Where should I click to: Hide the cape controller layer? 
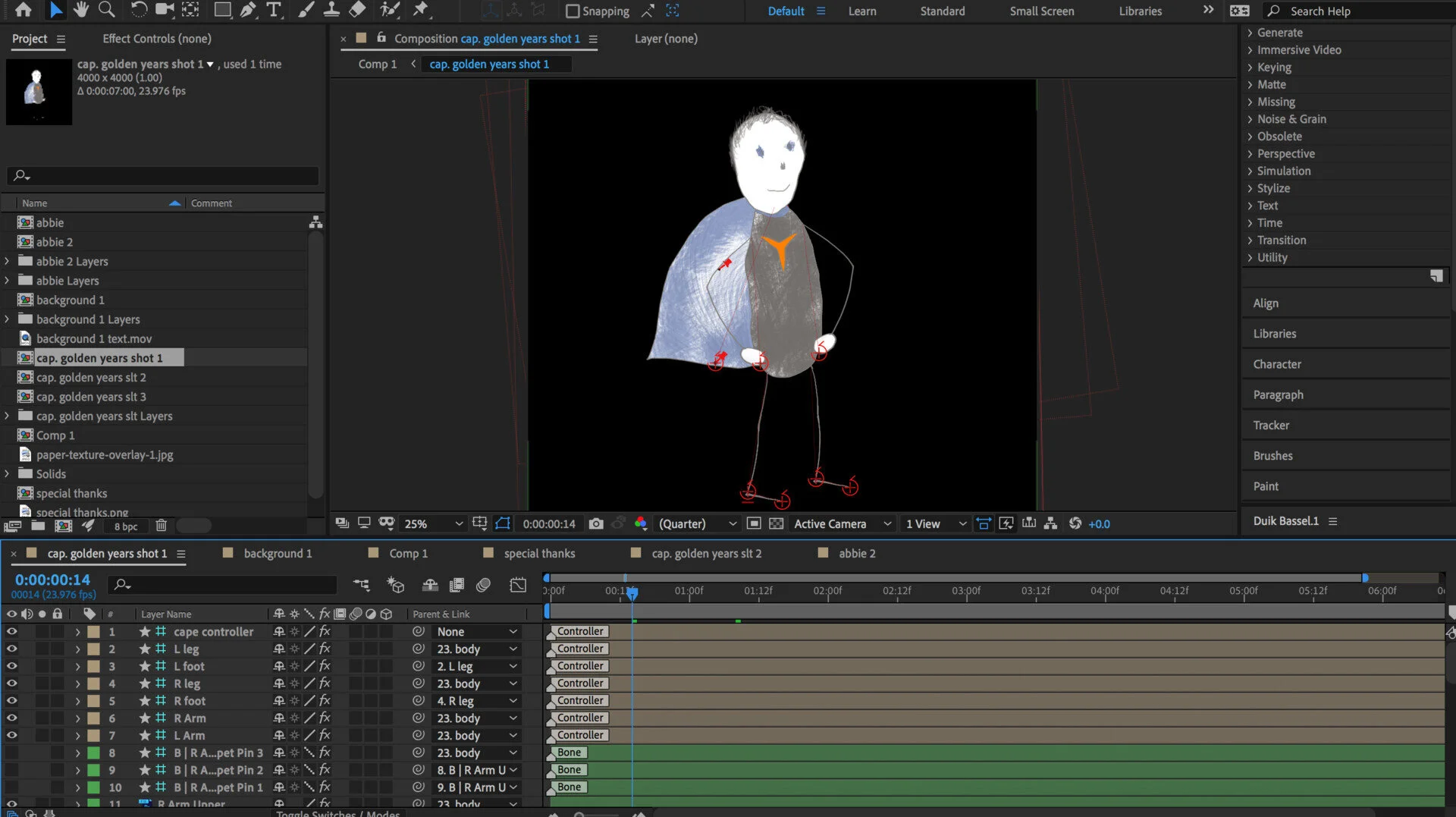coord(11,631)
